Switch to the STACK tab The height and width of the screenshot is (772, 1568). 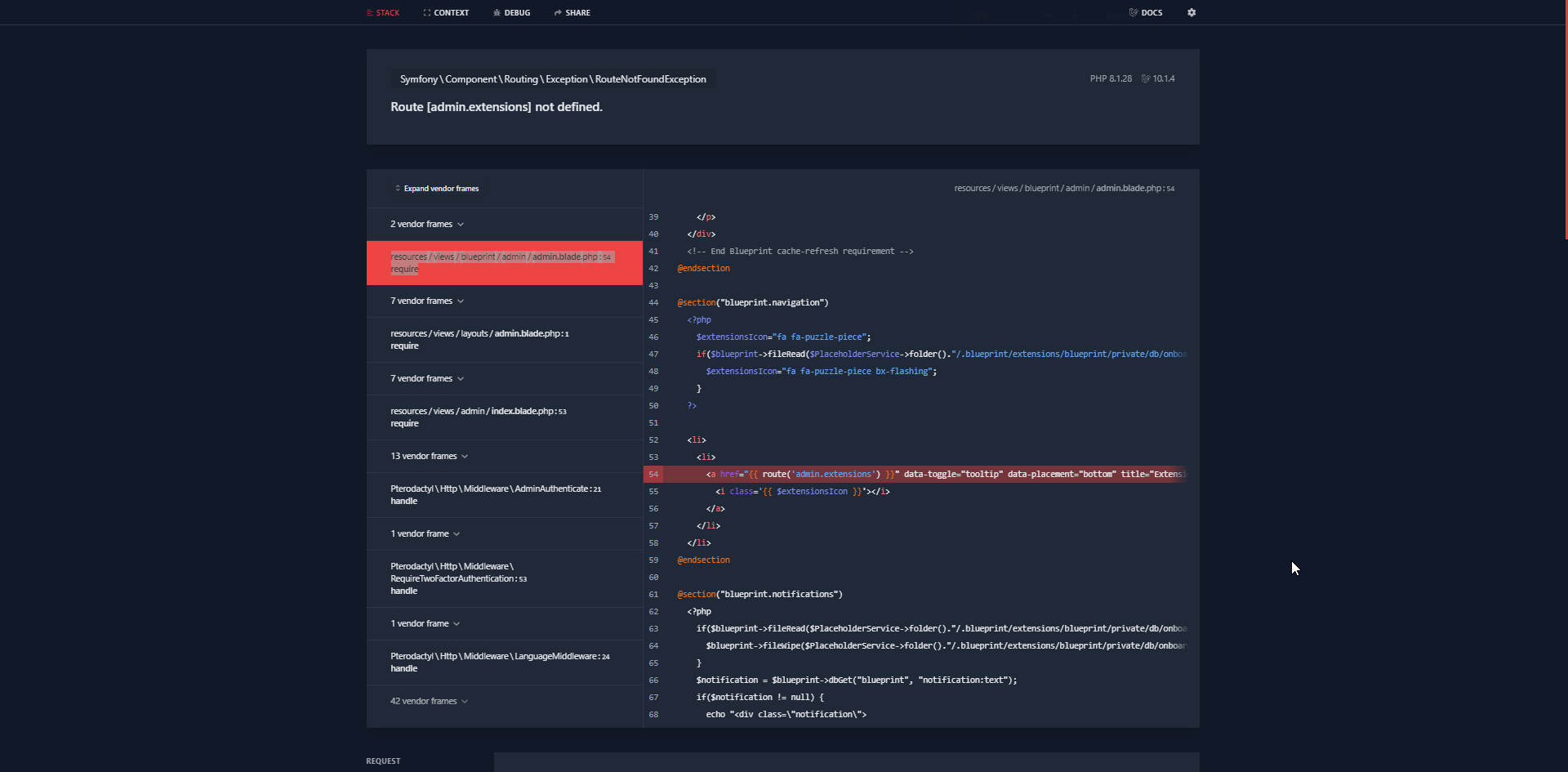[x=383, y=12]
